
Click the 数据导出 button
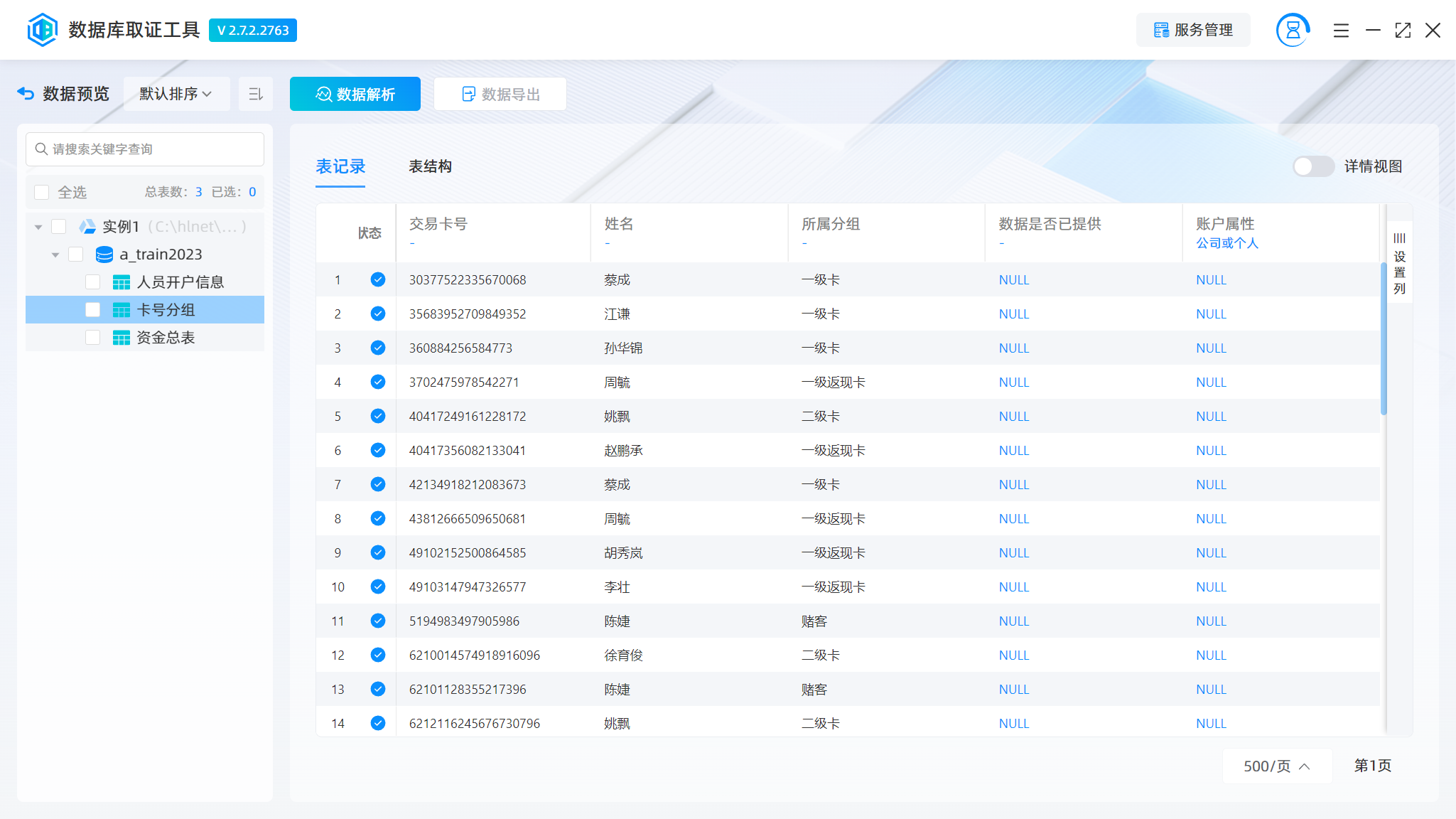[x=500, y=94]
